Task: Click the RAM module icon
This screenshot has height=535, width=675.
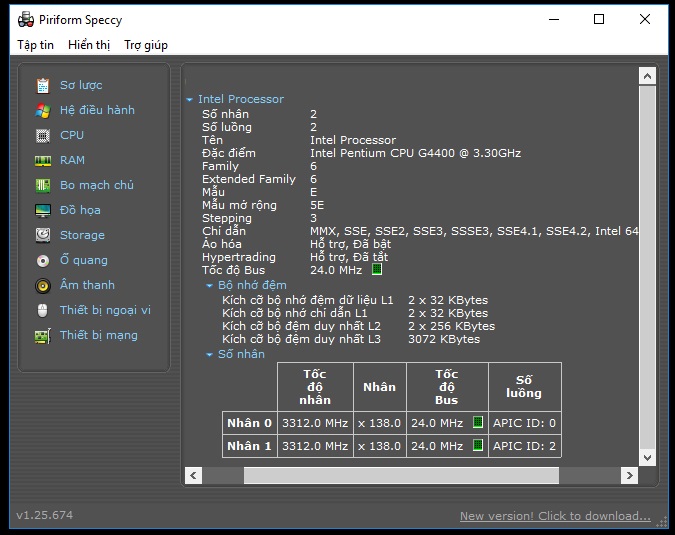Action: click(x=43, y=161)
